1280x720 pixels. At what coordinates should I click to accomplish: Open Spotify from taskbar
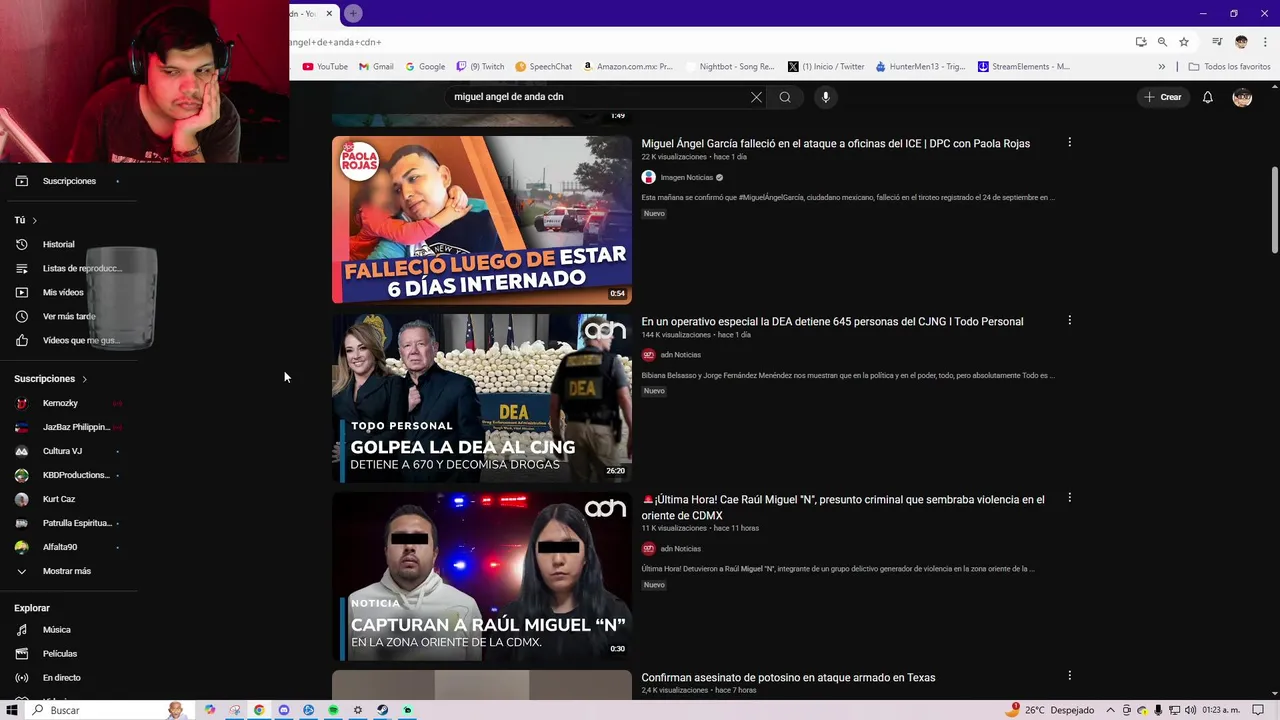click(x=333, y=710)
